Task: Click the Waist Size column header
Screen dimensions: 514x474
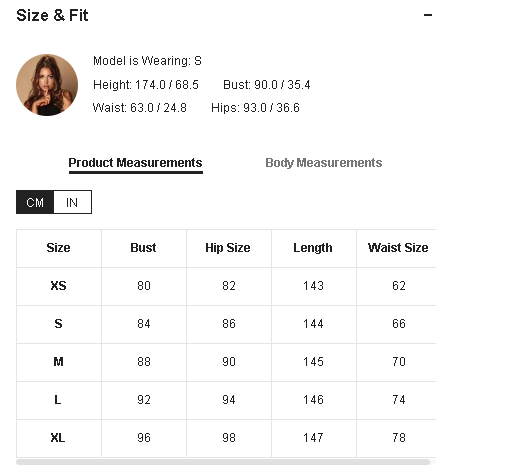Action: [398, 248]
